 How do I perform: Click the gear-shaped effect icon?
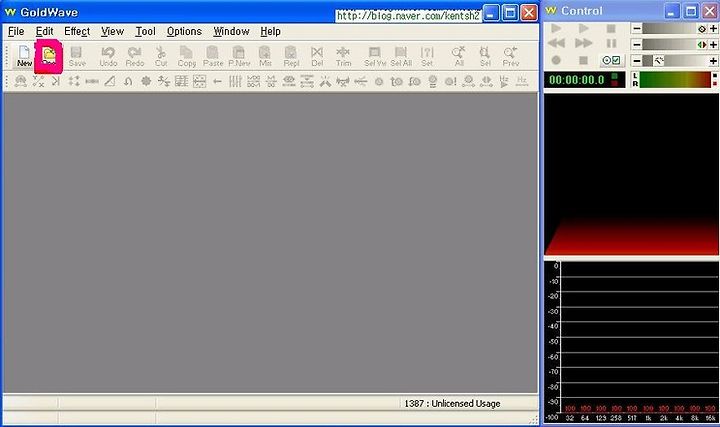coord(146,81)
